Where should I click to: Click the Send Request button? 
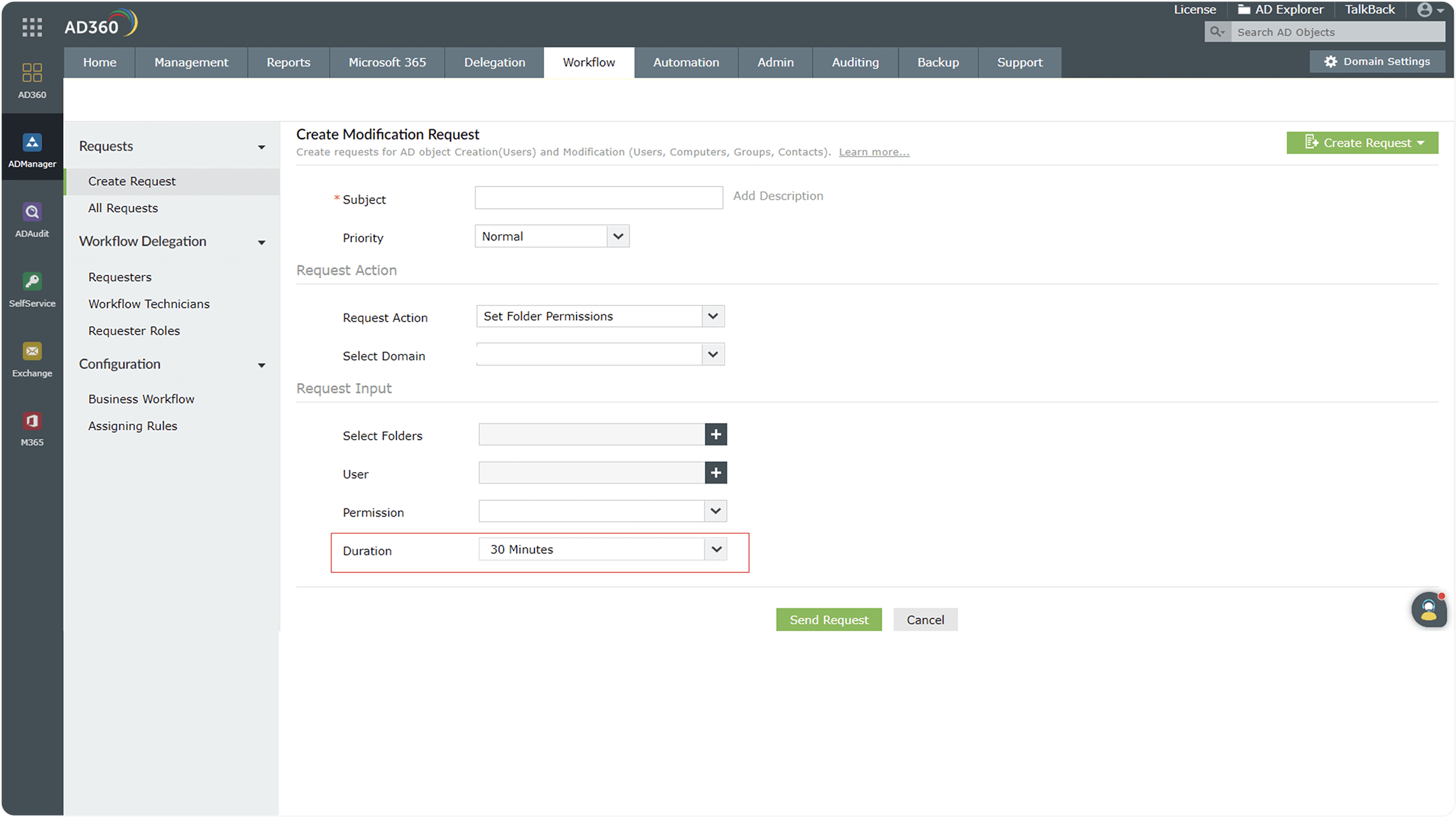click(x=829, y=620)
